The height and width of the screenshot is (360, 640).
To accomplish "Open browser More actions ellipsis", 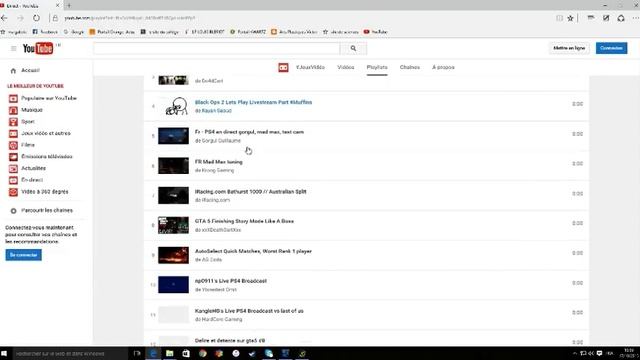I will coord(636,18).
